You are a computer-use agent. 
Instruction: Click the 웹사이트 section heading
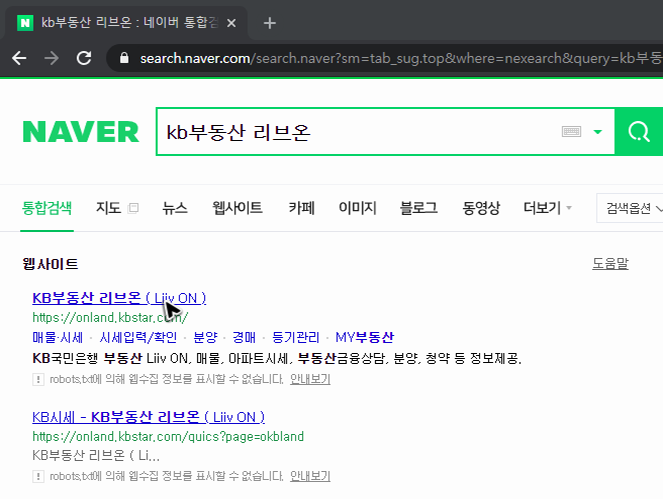pos(50,264)
